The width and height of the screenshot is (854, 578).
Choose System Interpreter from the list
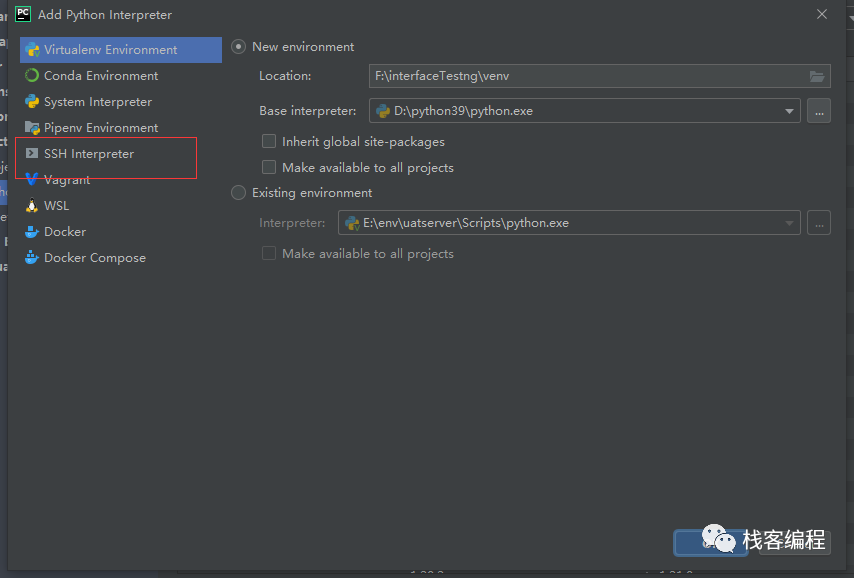120,102
